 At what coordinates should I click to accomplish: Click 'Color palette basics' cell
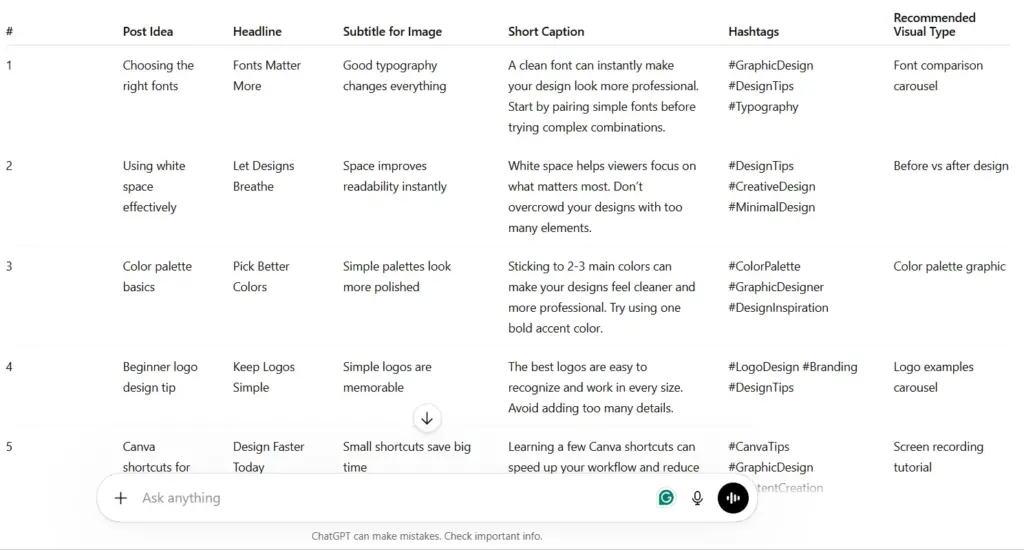(157, 276)
